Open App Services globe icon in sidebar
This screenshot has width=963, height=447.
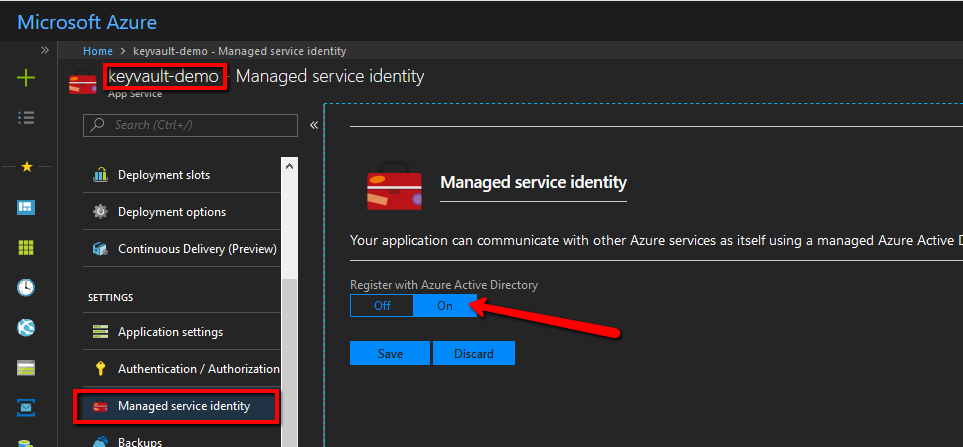point(26,327)
